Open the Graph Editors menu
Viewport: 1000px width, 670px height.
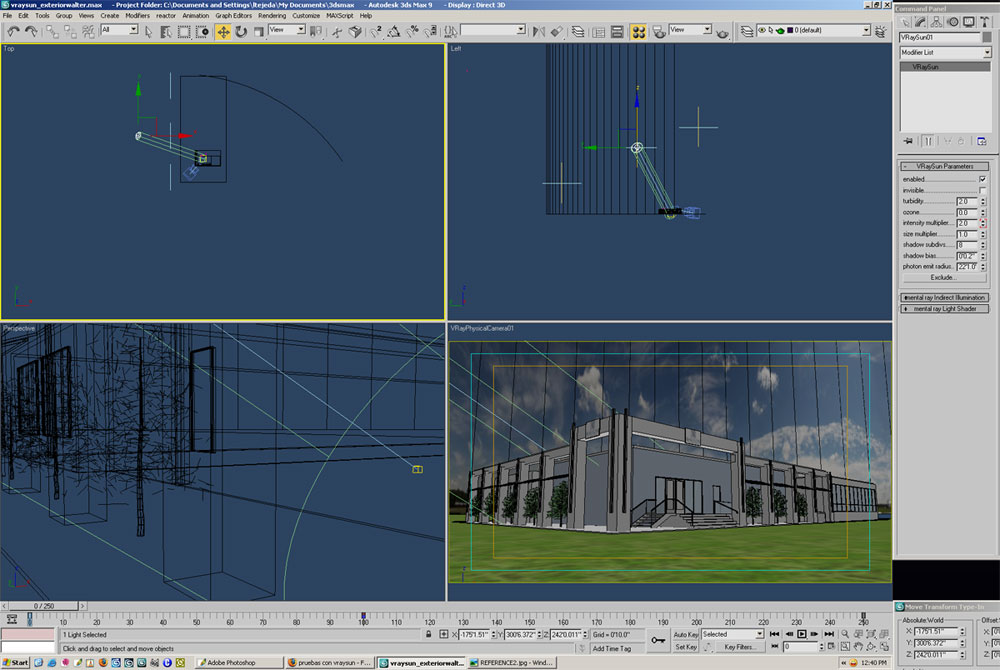click(x=233, y=15)
